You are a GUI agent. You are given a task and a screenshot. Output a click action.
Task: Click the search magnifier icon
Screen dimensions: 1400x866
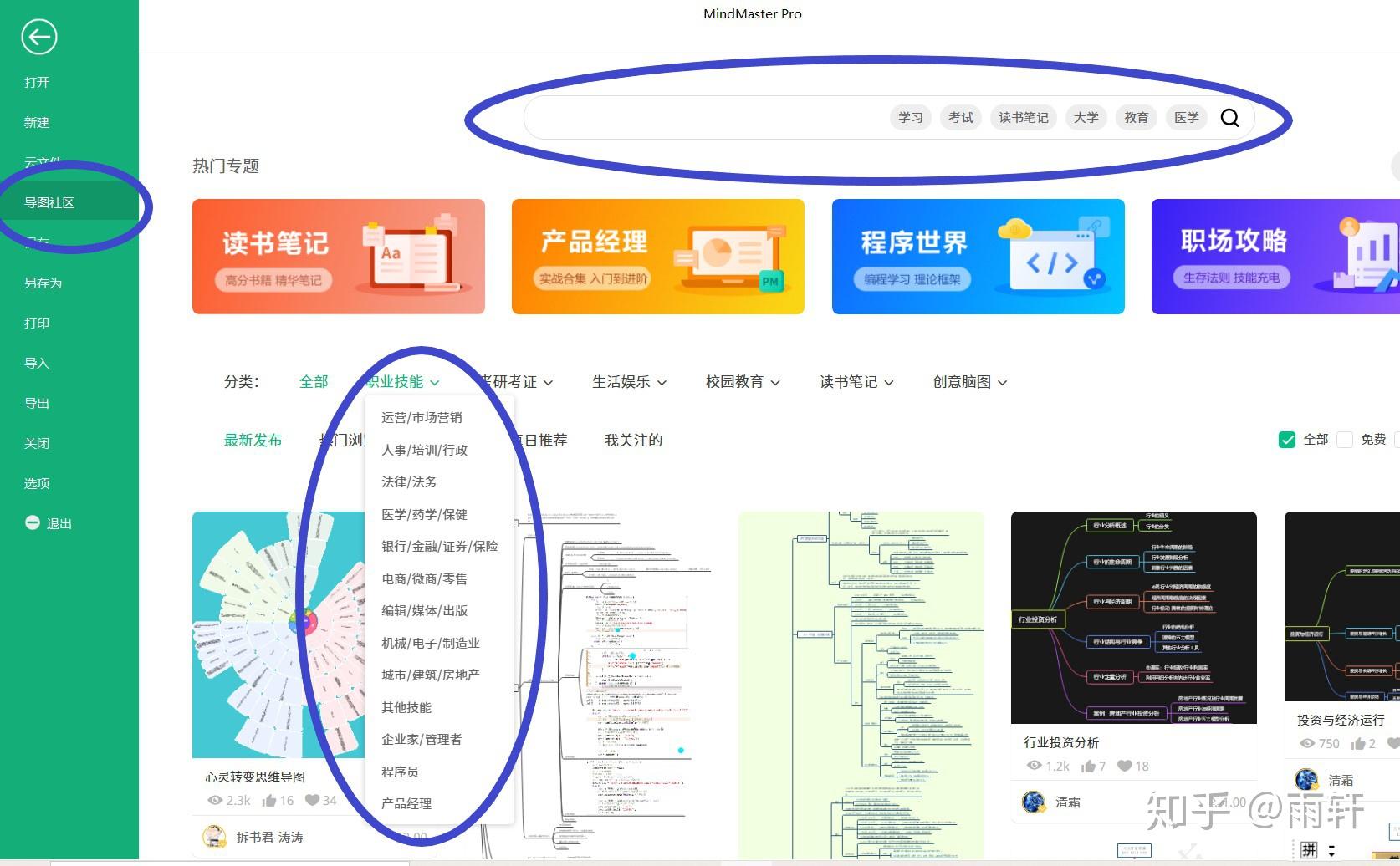(1229, 118)
